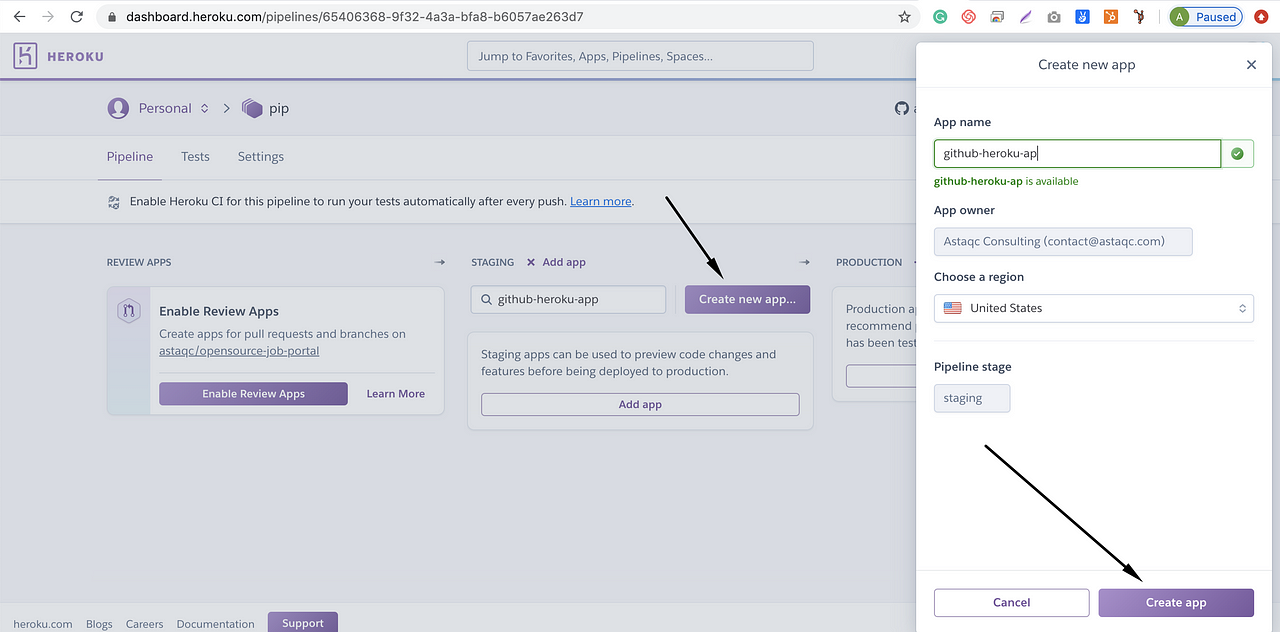Screen dimensions: 1280x632
Task: Open the Paused profile button
Action: click(x=1206, y=17)
